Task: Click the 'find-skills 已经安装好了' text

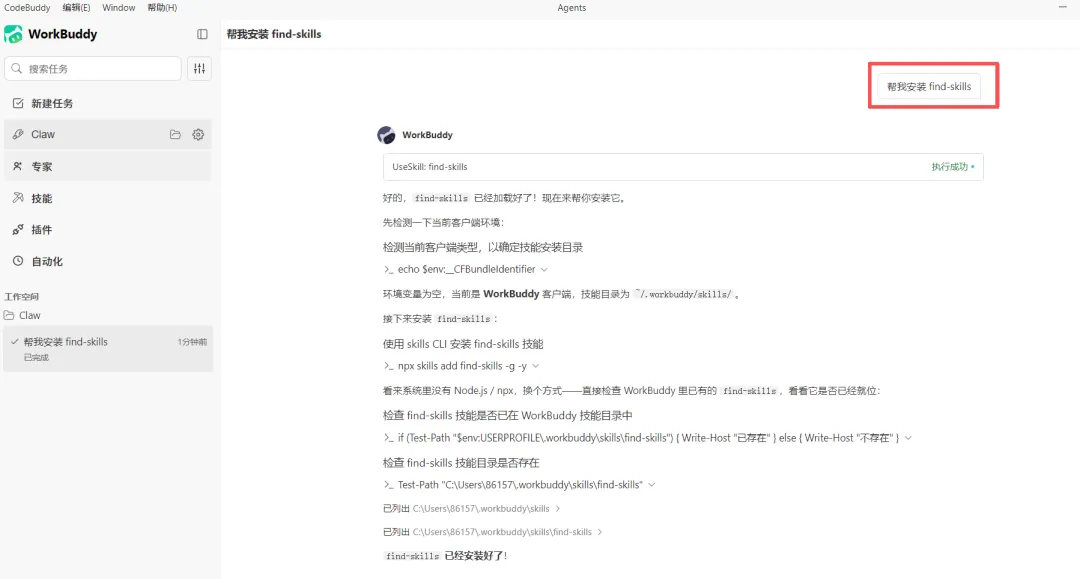Action: point(445,556)
